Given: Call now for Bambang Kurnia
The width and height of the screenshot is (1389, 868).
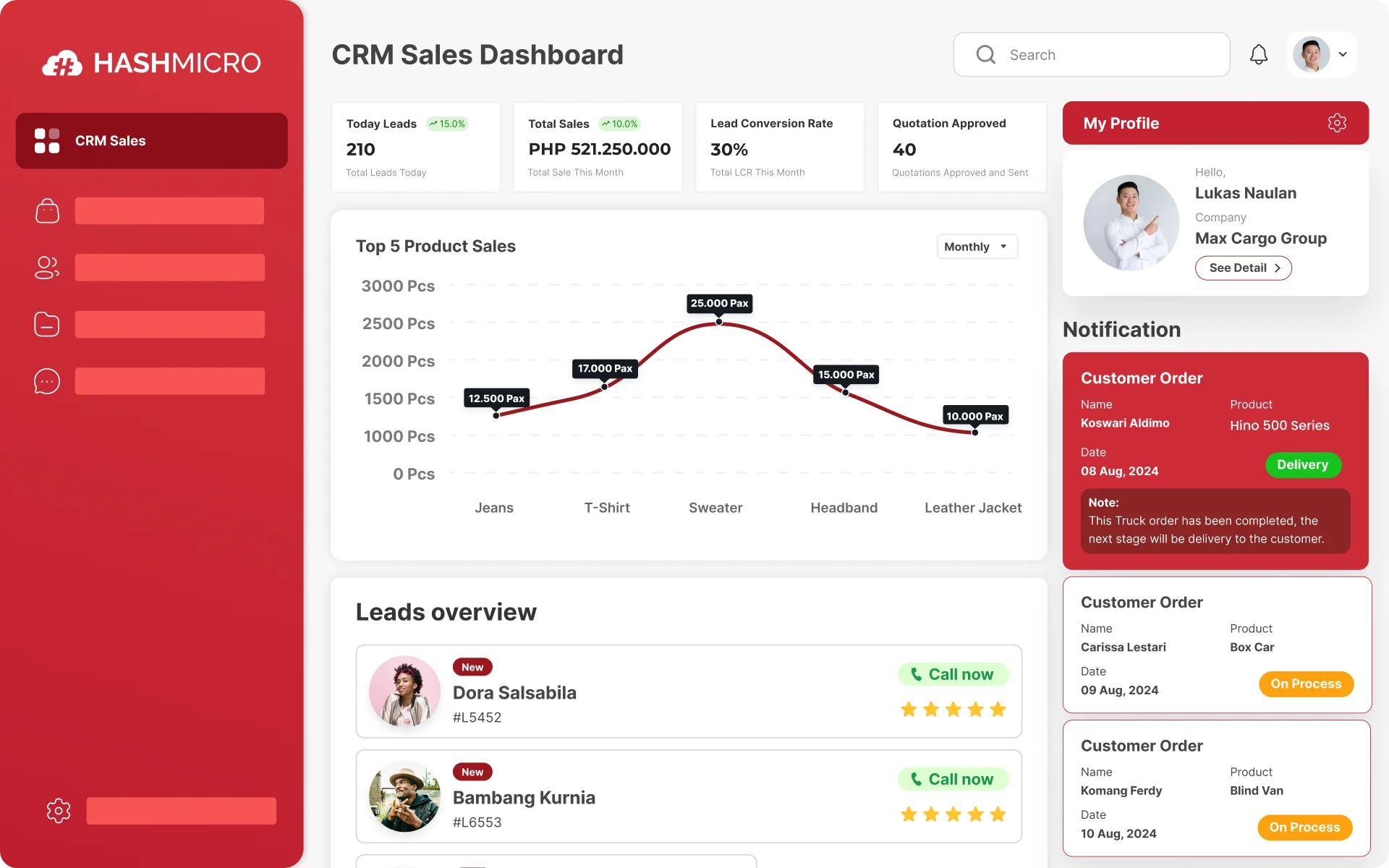Looking at the screenshot, I should click(953, 779).
